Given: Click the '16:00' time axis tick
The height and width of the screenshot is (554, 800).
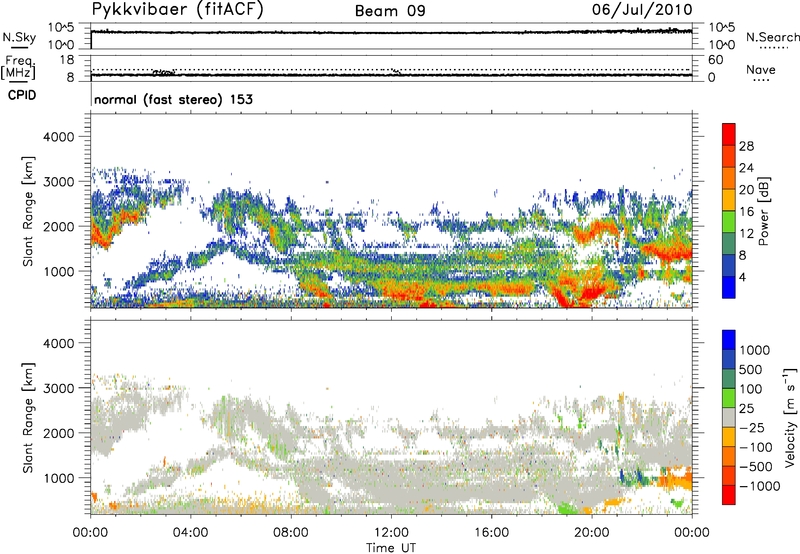Looking at the screenshot, I should pyautogui.click(x=491, y=533).
